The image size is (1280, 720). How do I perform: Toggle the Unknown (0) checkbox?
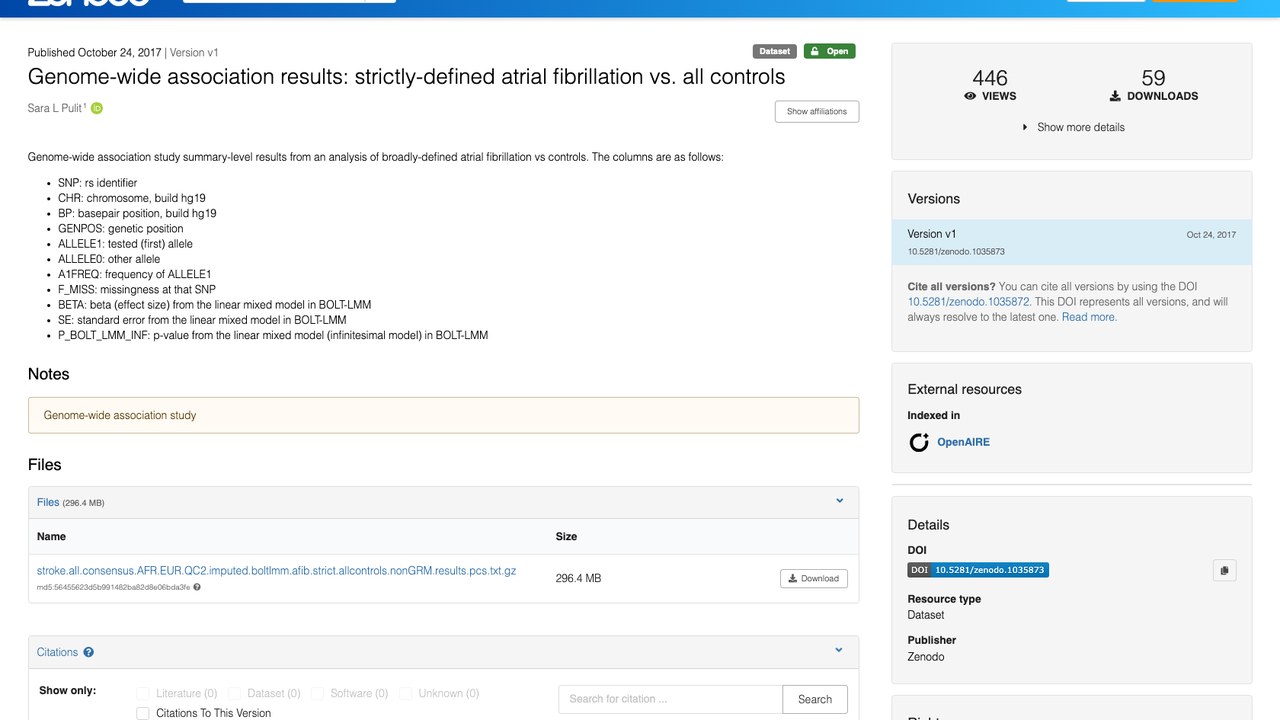pos(405,693)
